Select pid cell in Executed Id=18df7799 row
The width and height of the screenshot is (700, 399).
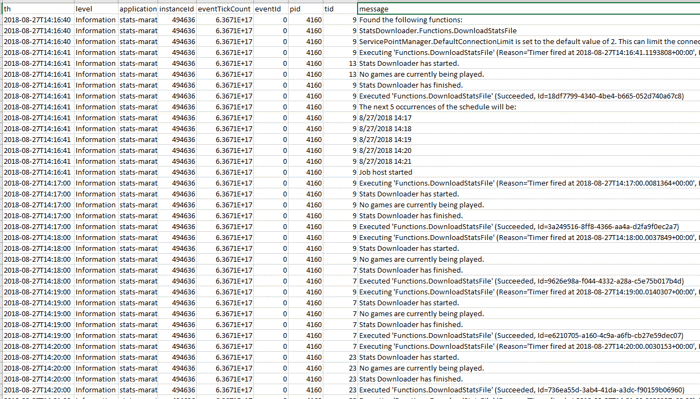[x=305, y=96]
